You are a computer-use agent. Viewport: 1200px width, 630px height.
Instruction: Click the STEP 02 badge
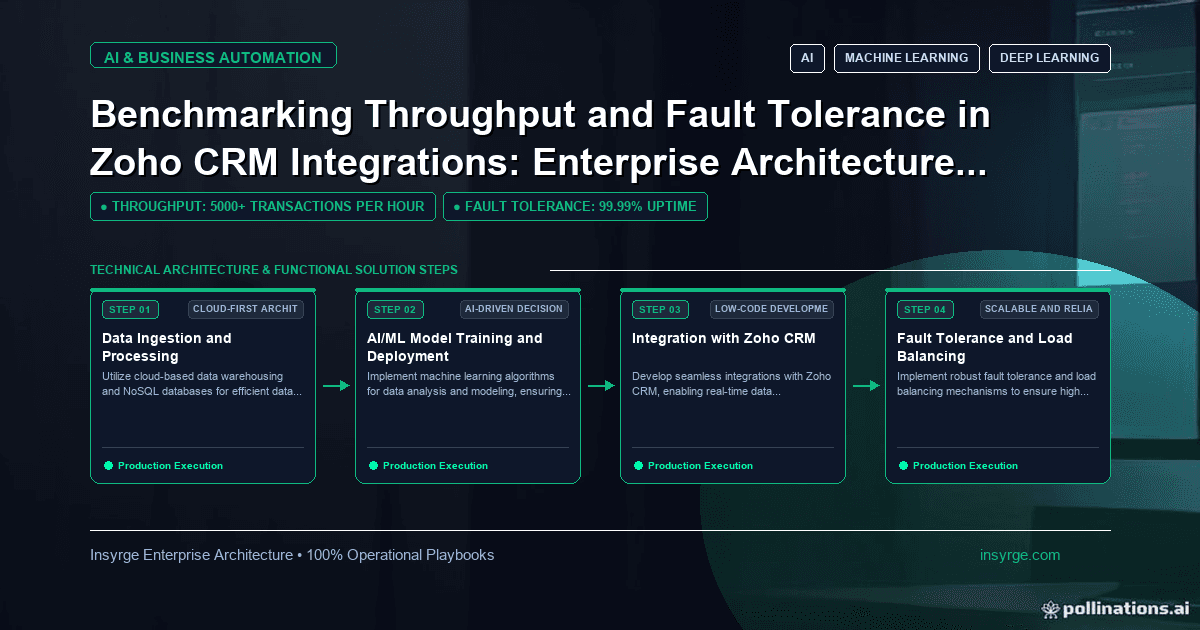coord(395,309)
